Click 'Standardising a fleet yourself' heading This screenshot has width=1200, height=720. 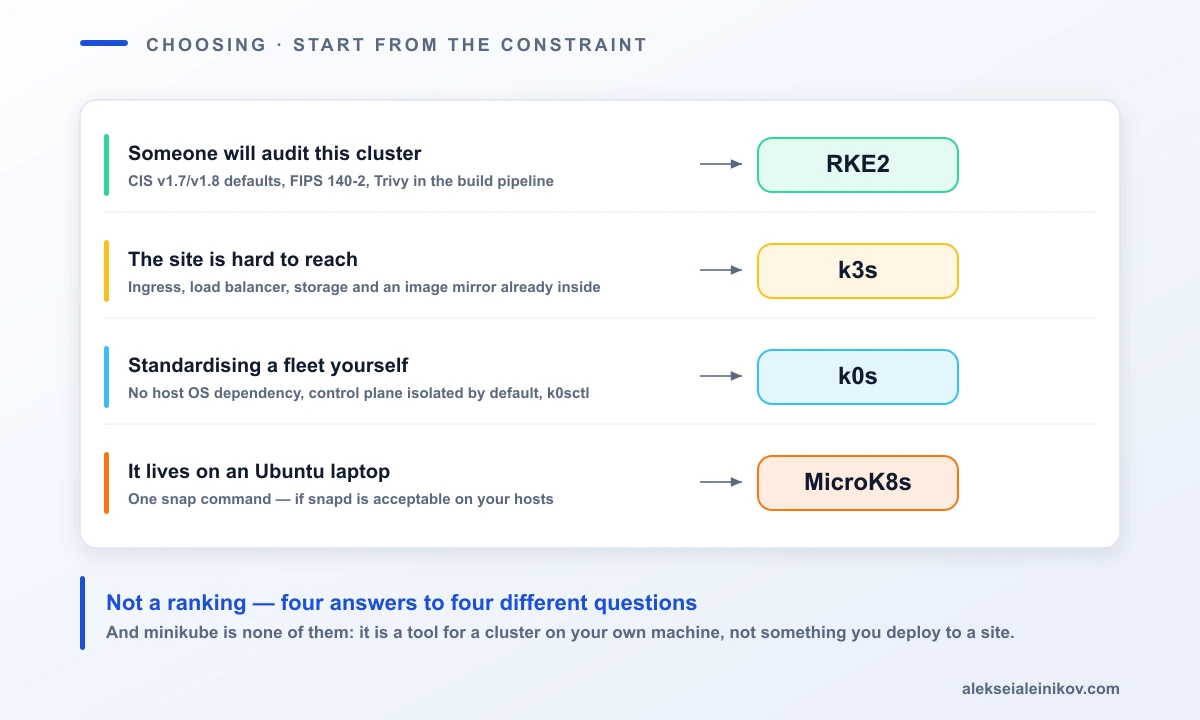tap(268, 366)
